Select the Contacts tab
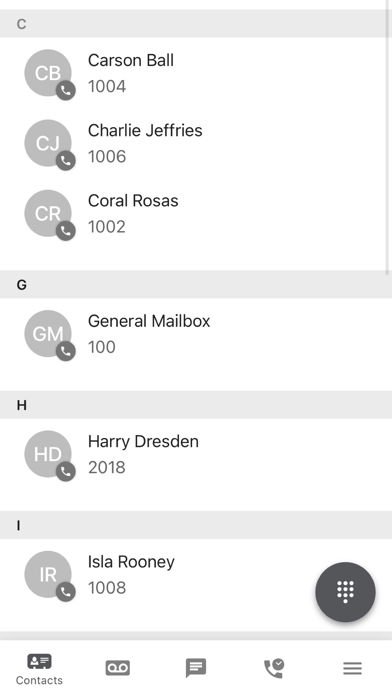This screenshot has height=696, width=392. [39, 669]
